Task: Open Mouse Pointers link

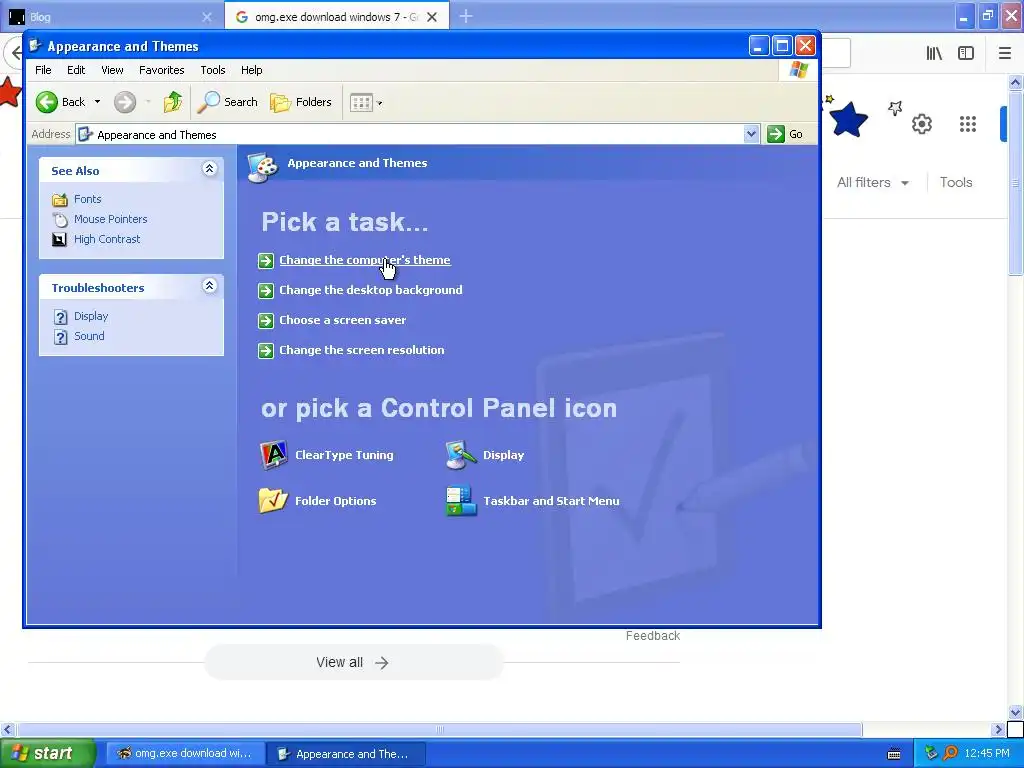Action: coord(110,219)
